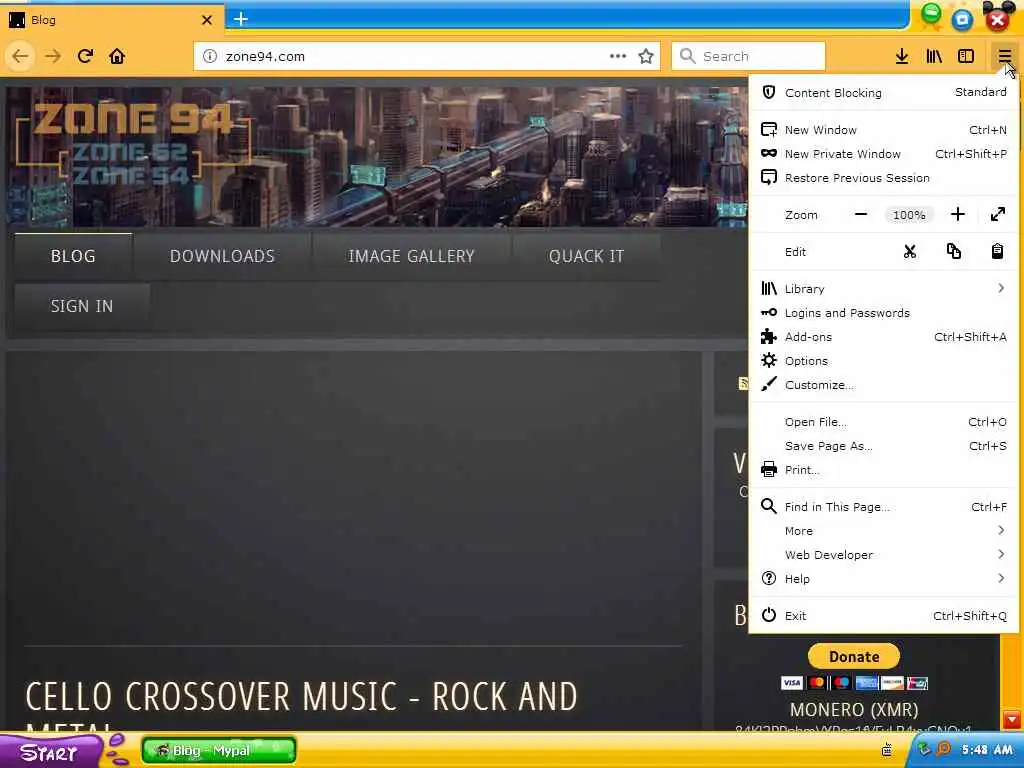Paste using the Edit row clipboard icon
The height and width of the screenshot is (768, 1024).
(997, 251)
